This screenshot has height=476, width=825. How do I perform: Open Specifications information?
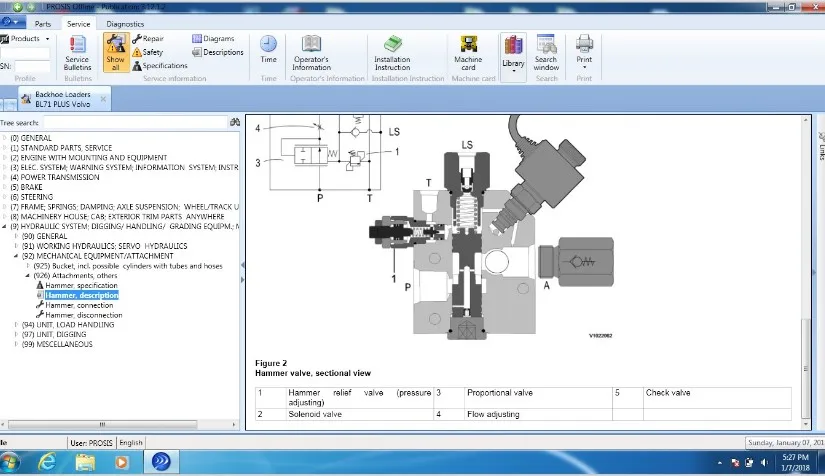point(160,66)
